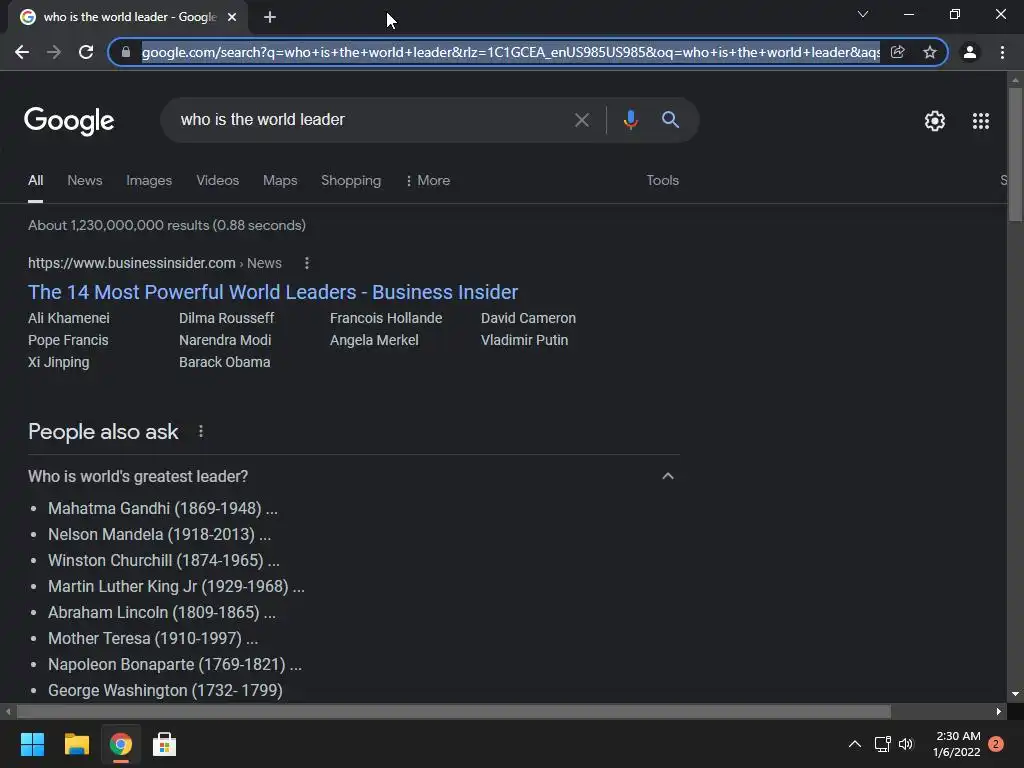Go to the Google homepage via the logo
Viewport: 1024px width, 768px height.
click(x=69, y=121)
